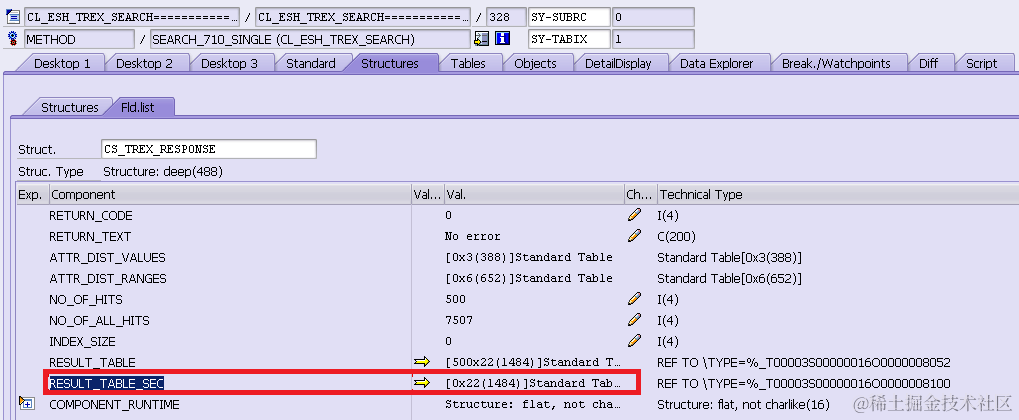Viewport: 1019px width, 420px height.
Task: Click pencil icon in INDEX_SIZE row
Action: tap(635, 341)
